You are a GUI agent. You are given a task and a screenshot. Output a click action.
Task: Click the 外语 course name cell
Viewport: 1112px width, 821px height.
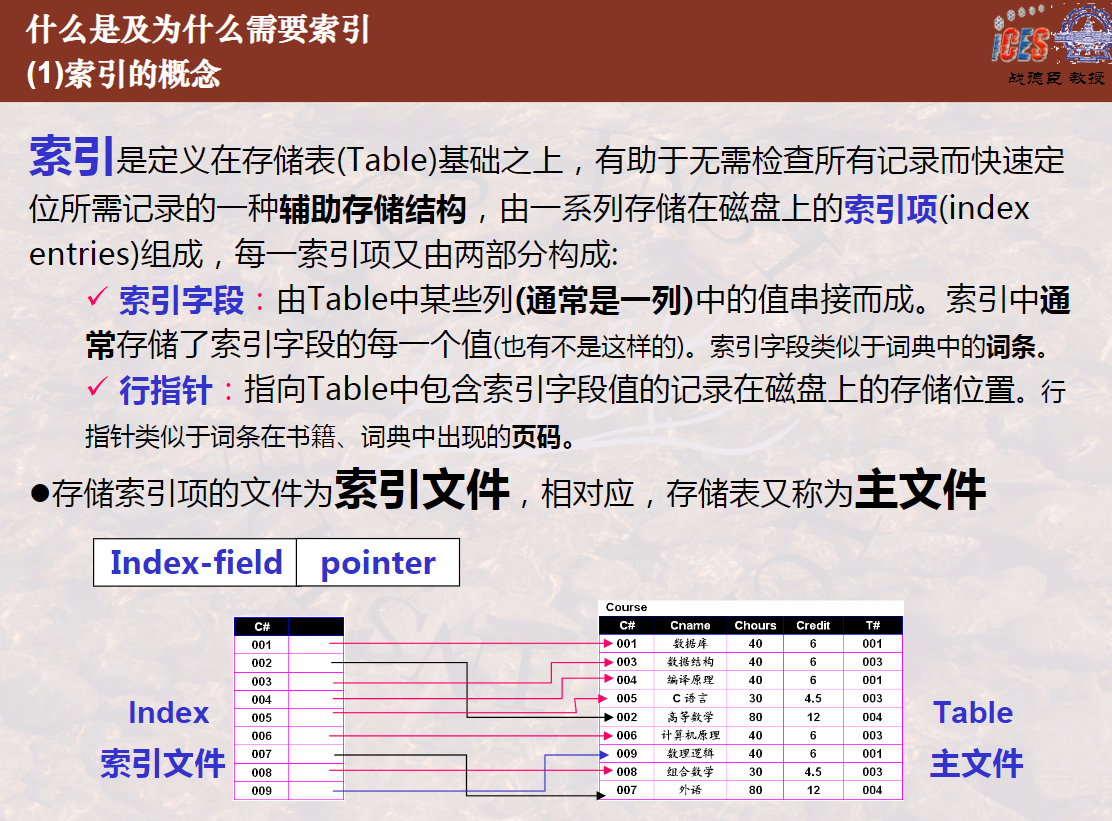[x=690, y=790]
